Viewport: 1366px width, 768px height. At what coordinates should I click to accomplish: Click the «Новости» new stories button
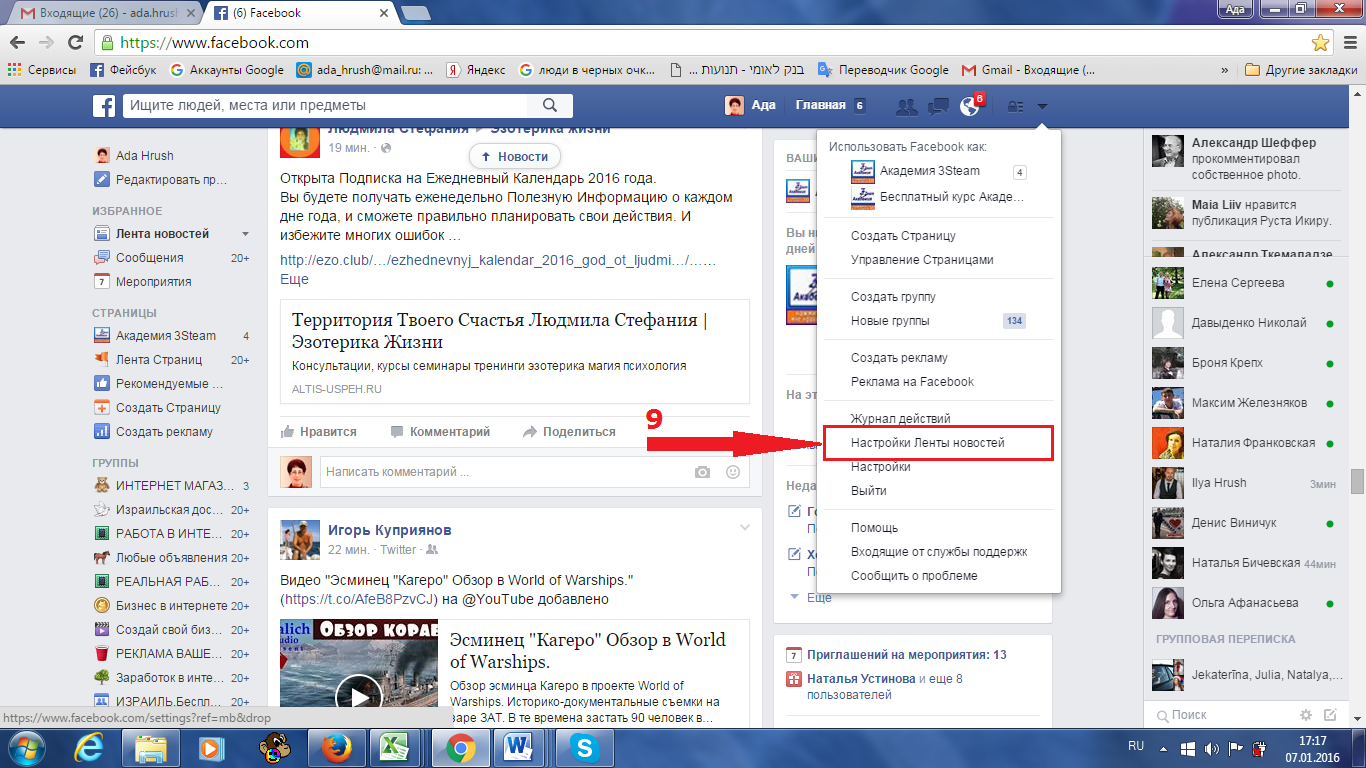click(515, 156)
